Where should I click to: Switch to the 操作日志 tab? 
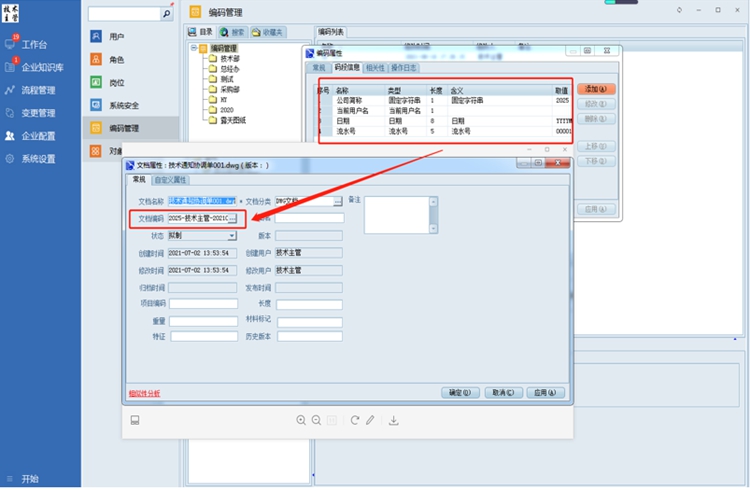[404, 68]
